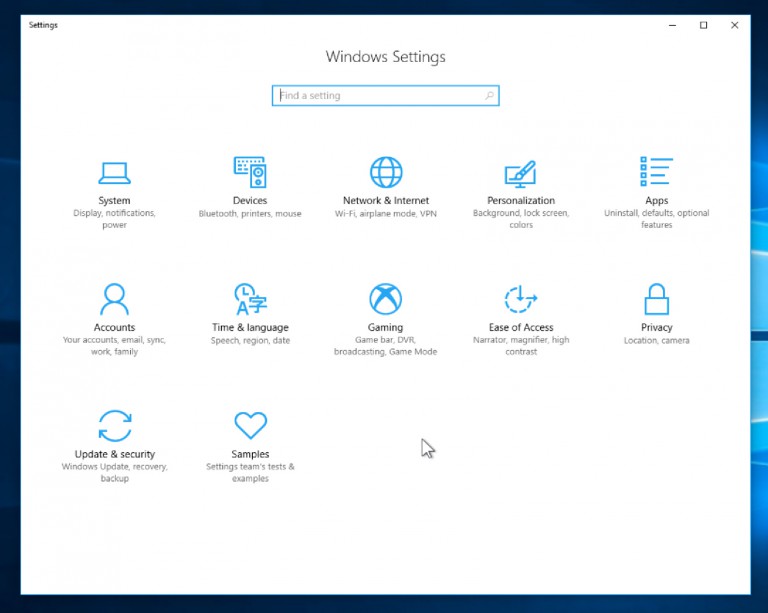The height and width of the screenshot is (613, 768).
Task: Close the Settings window
Action: (x=734, y=25)
